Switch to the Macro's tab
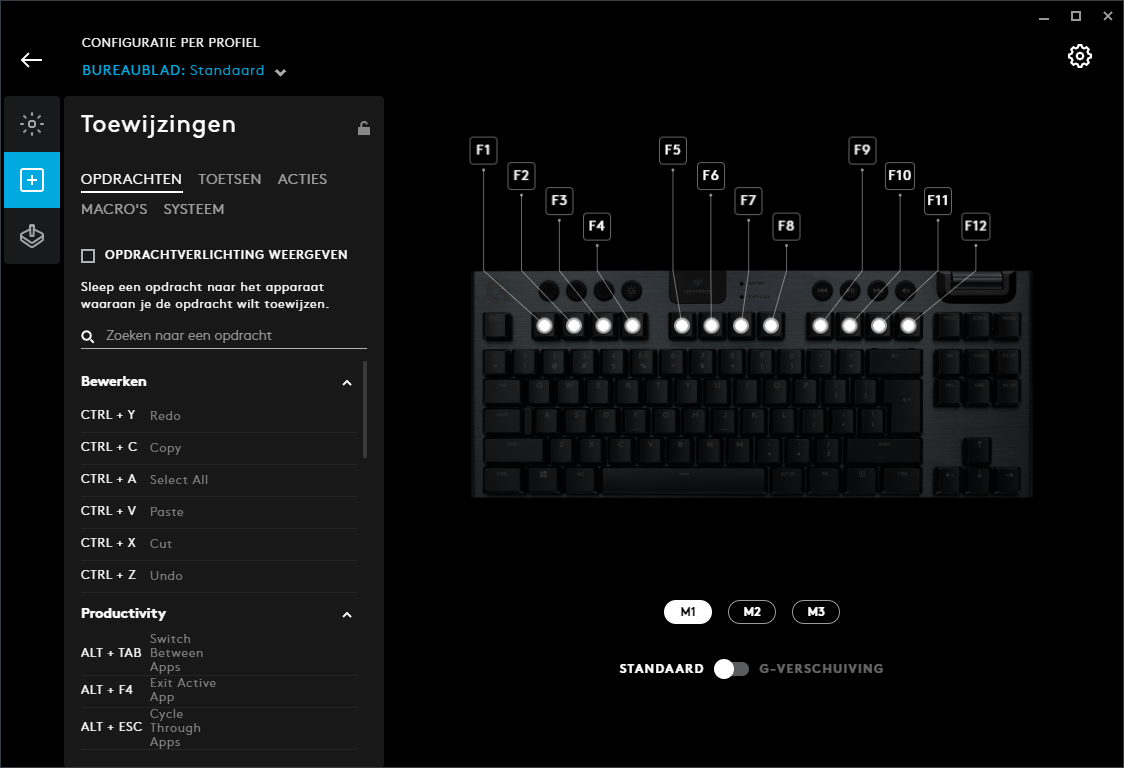Viewport: 1124px width, 768px height. 114,209
